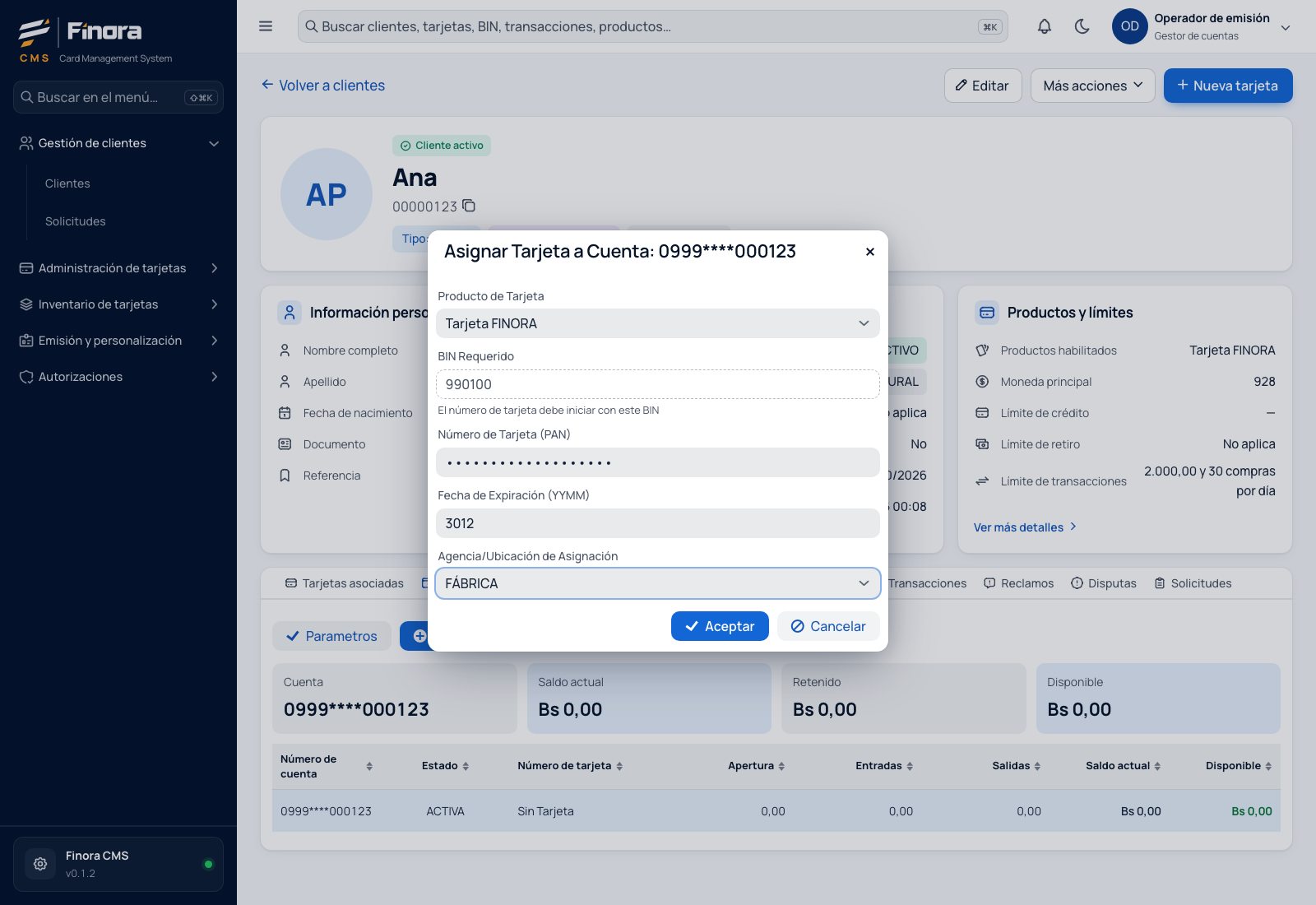Viewport: 1316px width, 905px height.
Task: Expand Inventario de tarjetas menu
Action: 118,304
